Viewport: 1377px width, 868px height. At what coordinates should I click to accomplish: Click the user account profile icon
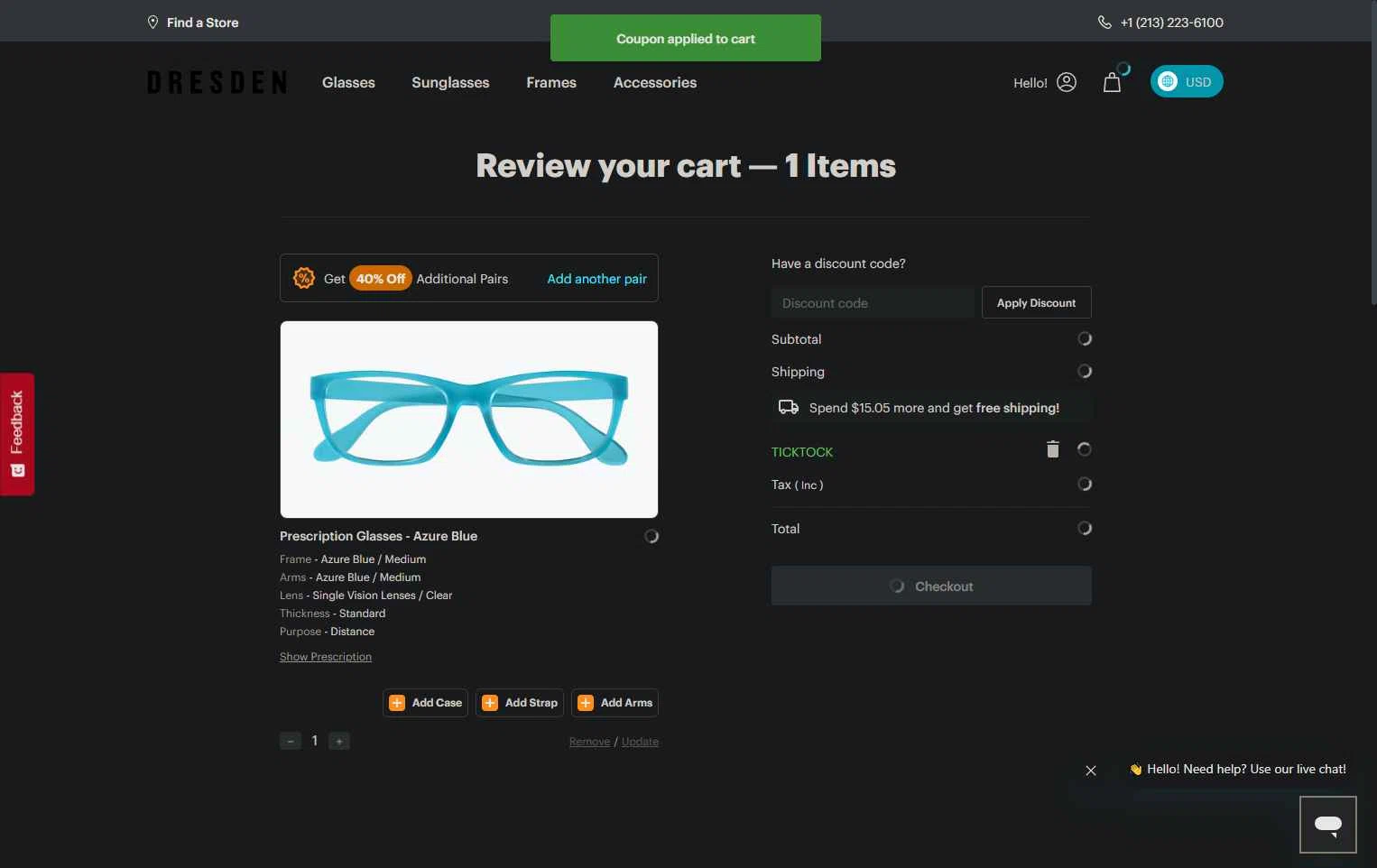(1067, 82)
